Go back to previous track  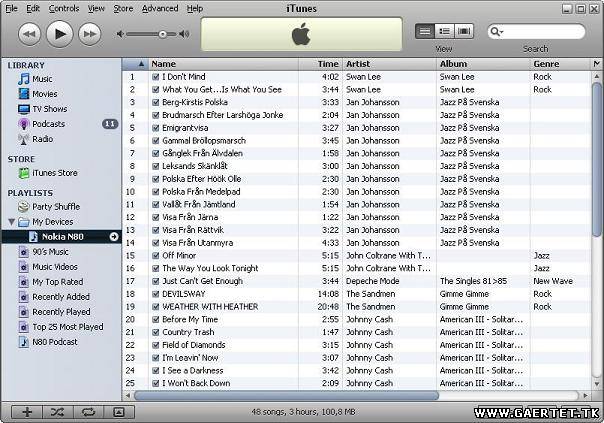pyautogui.click(x=29, y=34)
